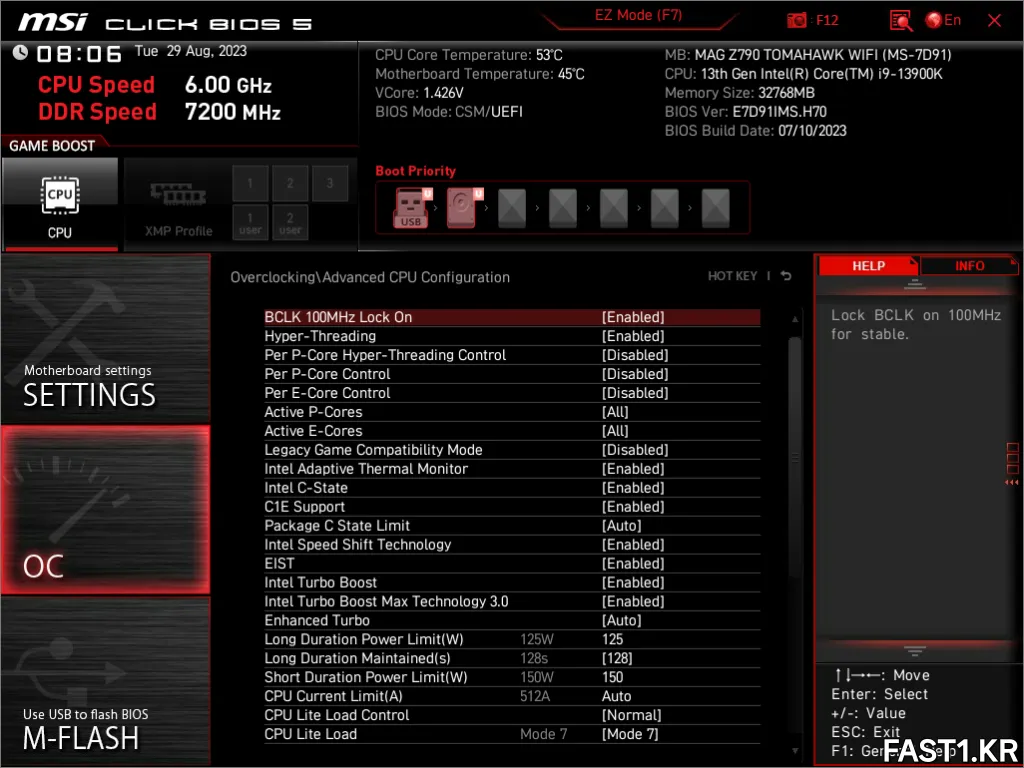The height and width of the screenshot is (768, 1024).
Task: Toggle Intel Speed Shift Technology
Action: coord(512,545)
